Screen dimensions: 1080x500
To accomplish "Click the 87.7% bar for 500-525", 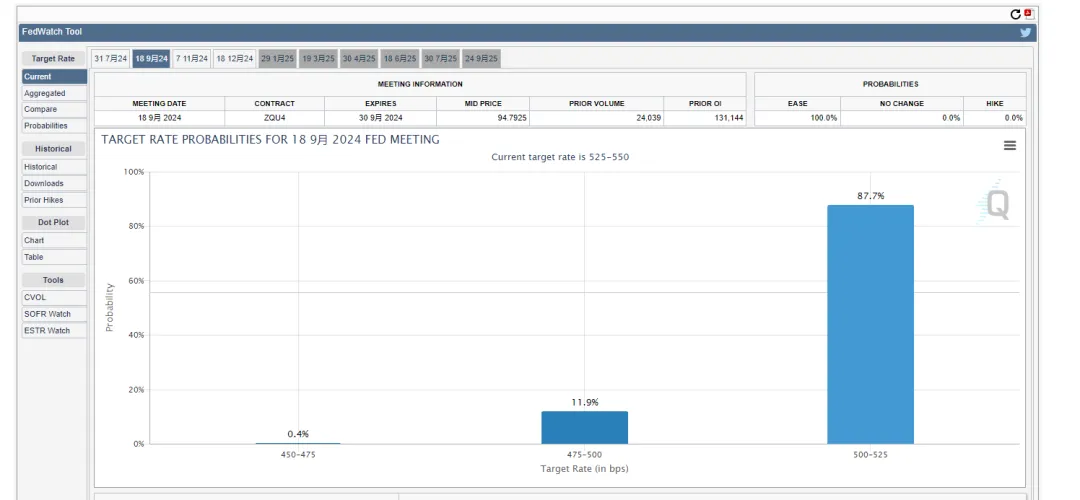I will click(x=870, y=324).
